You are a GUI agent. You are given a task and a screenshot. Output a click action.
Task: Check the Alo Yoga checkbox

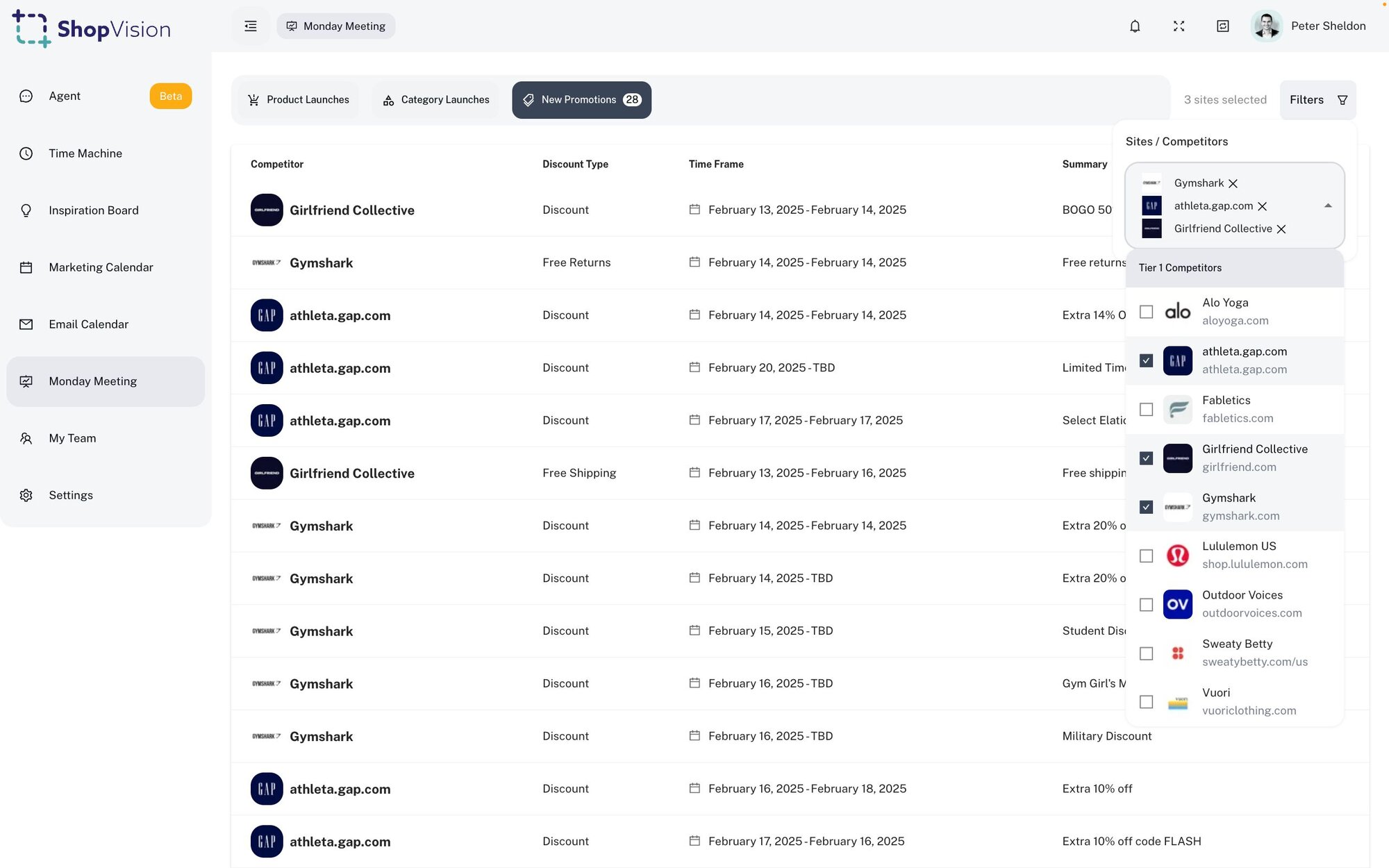point(1147,312)
